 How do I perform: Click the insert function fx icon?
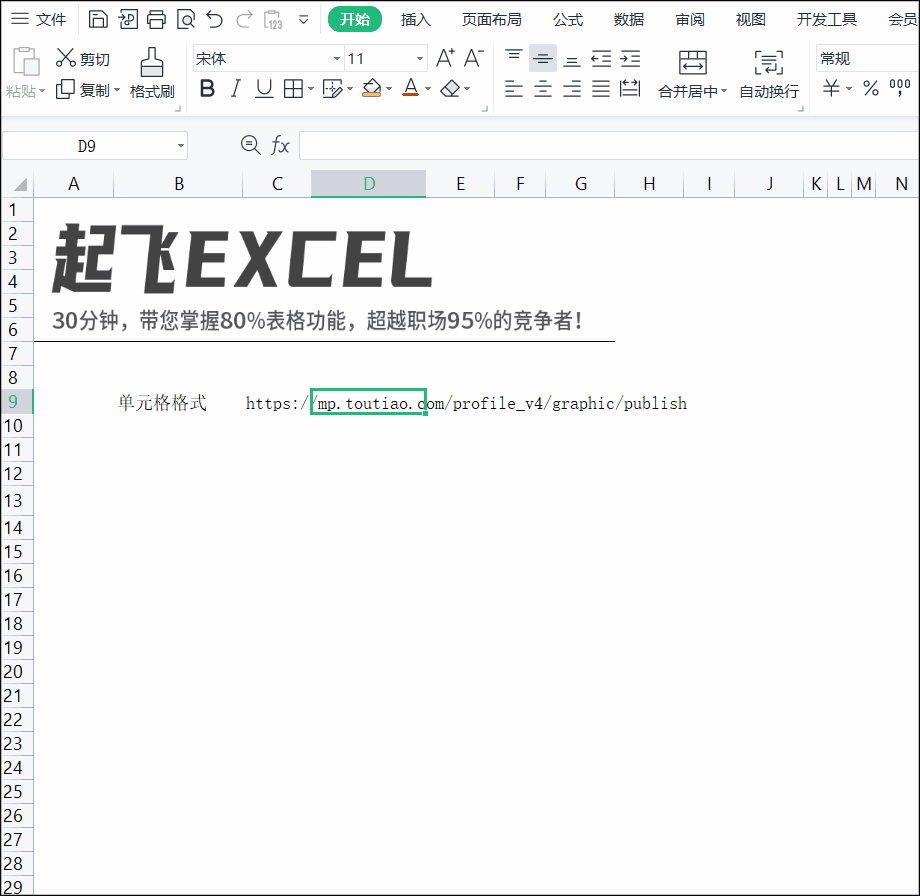[x=280, y=145]
